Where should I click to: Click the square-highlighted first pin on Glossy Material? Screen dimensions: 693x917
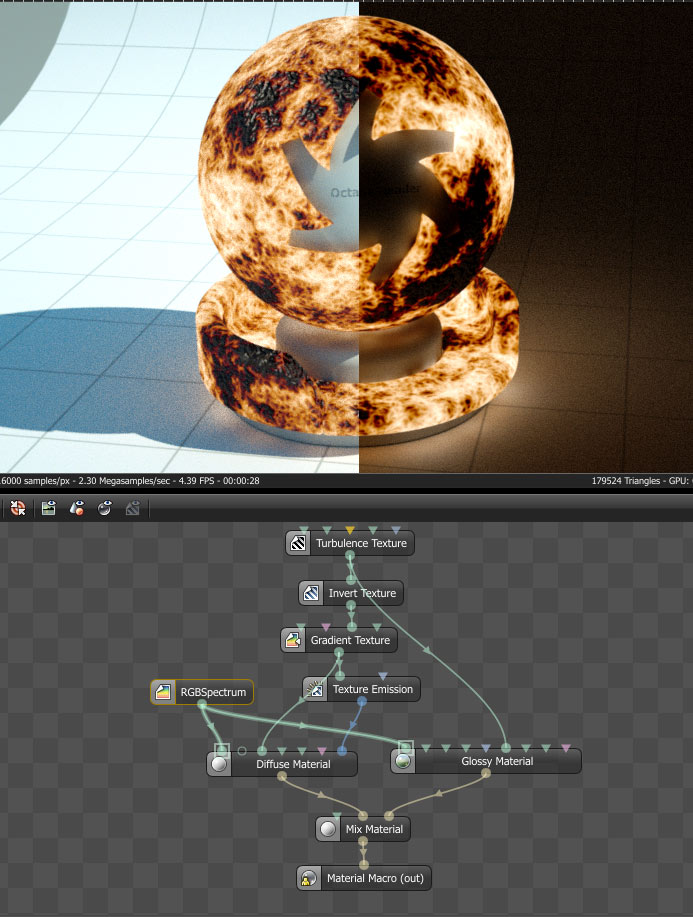click(406, 748)
